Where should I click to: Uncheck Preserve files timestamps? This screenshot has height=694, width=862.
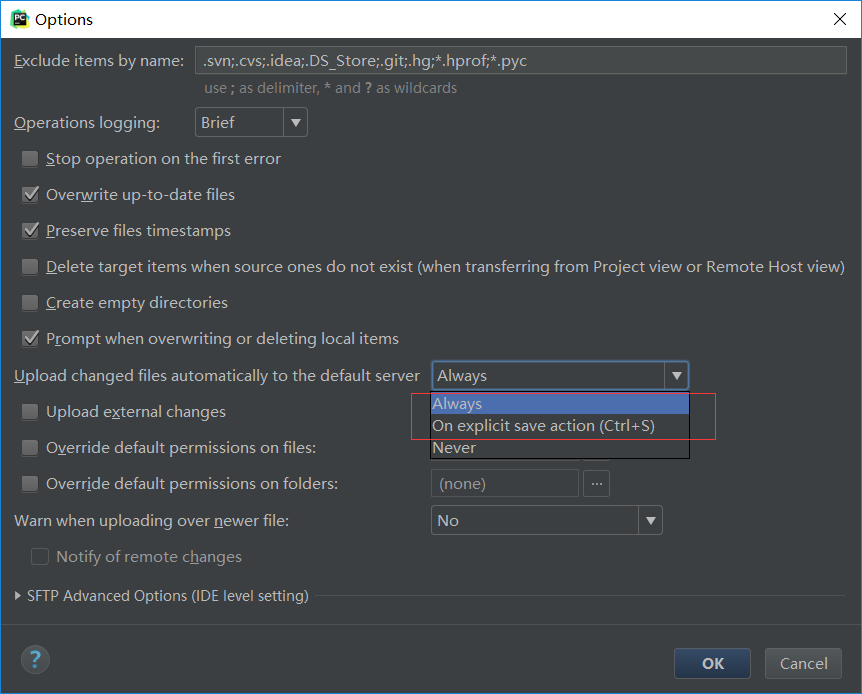click(30, 231)
